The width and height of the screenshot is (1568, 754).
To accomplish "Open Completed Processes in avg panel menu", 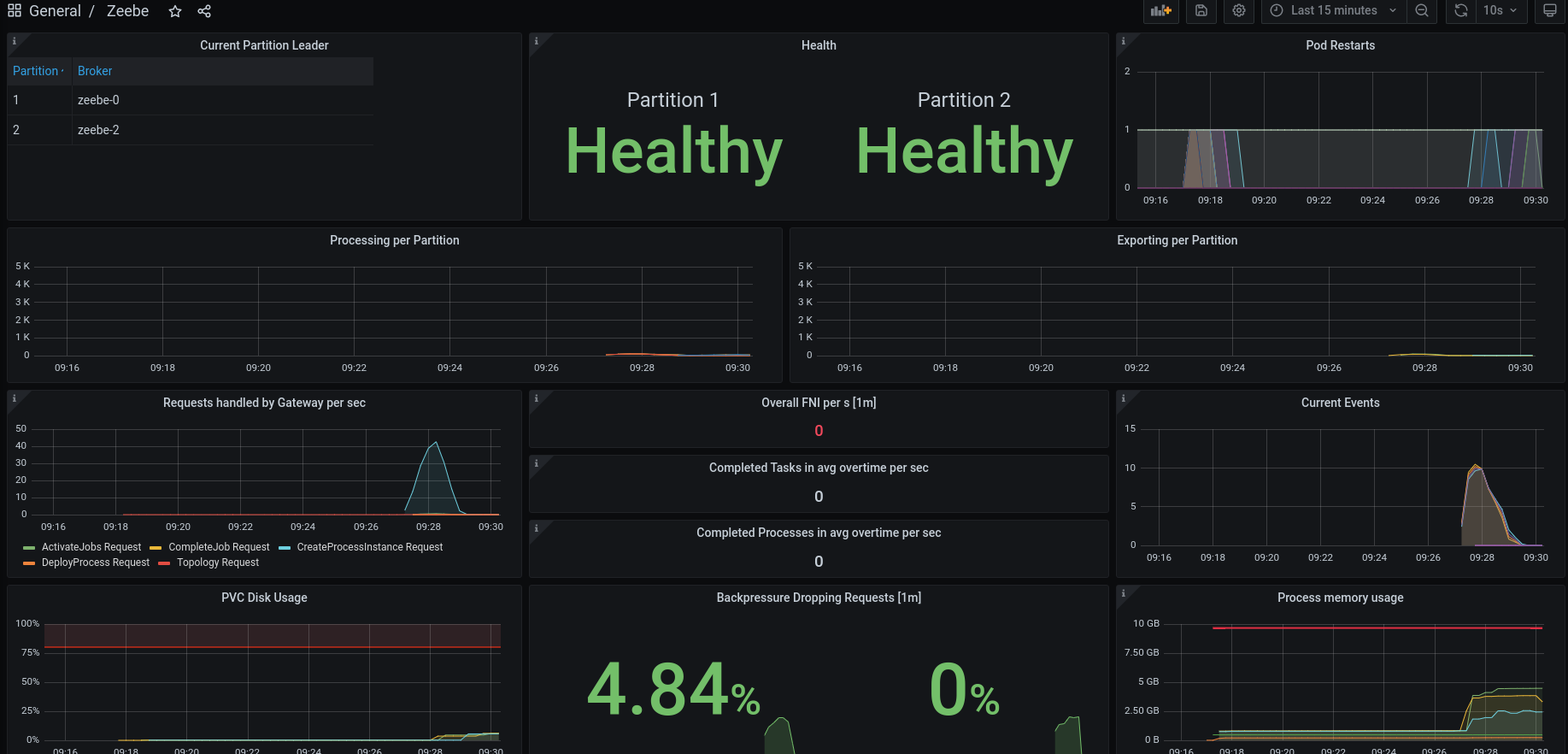I will coord(819,533).
